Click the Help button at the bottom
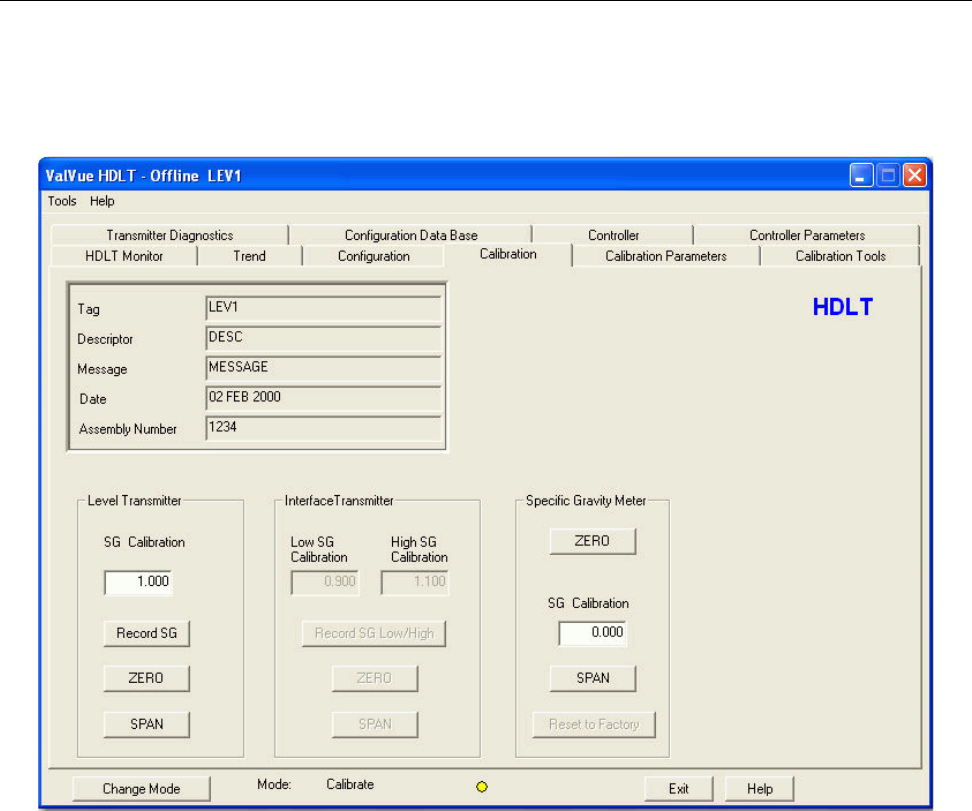The width and height of the screenshot is (972, 811). 759,789
